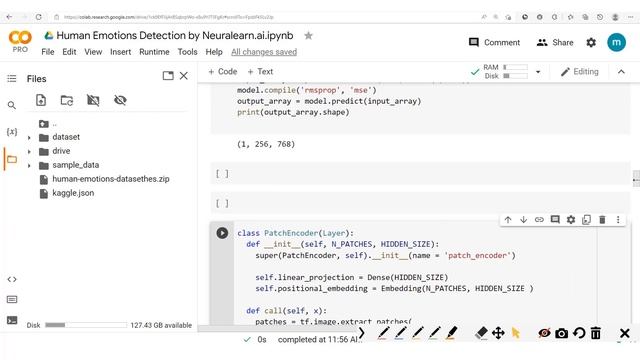Open the search sidebar icon

12,105
